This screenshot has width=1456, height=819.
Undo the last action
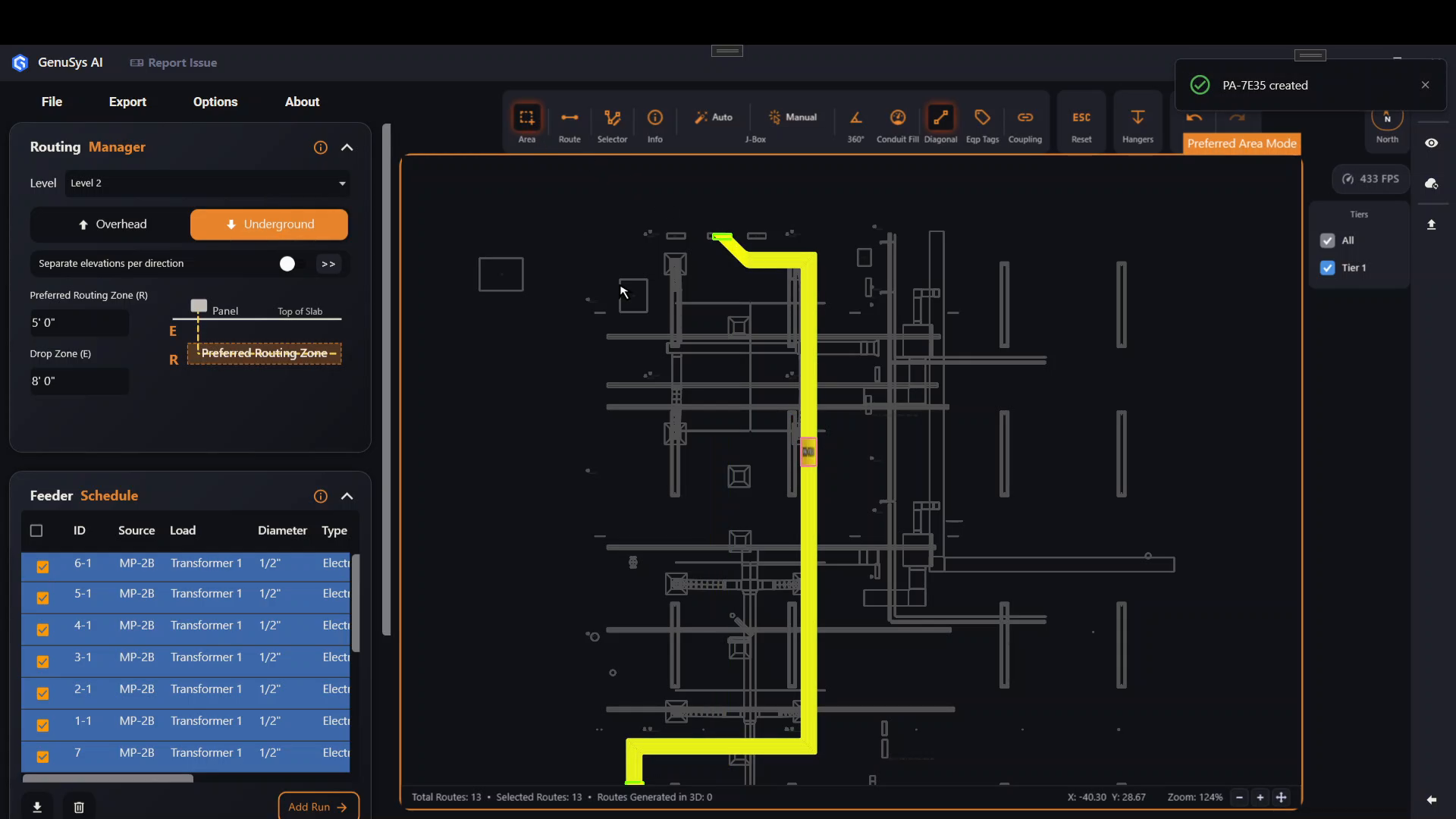point(1194,118)
